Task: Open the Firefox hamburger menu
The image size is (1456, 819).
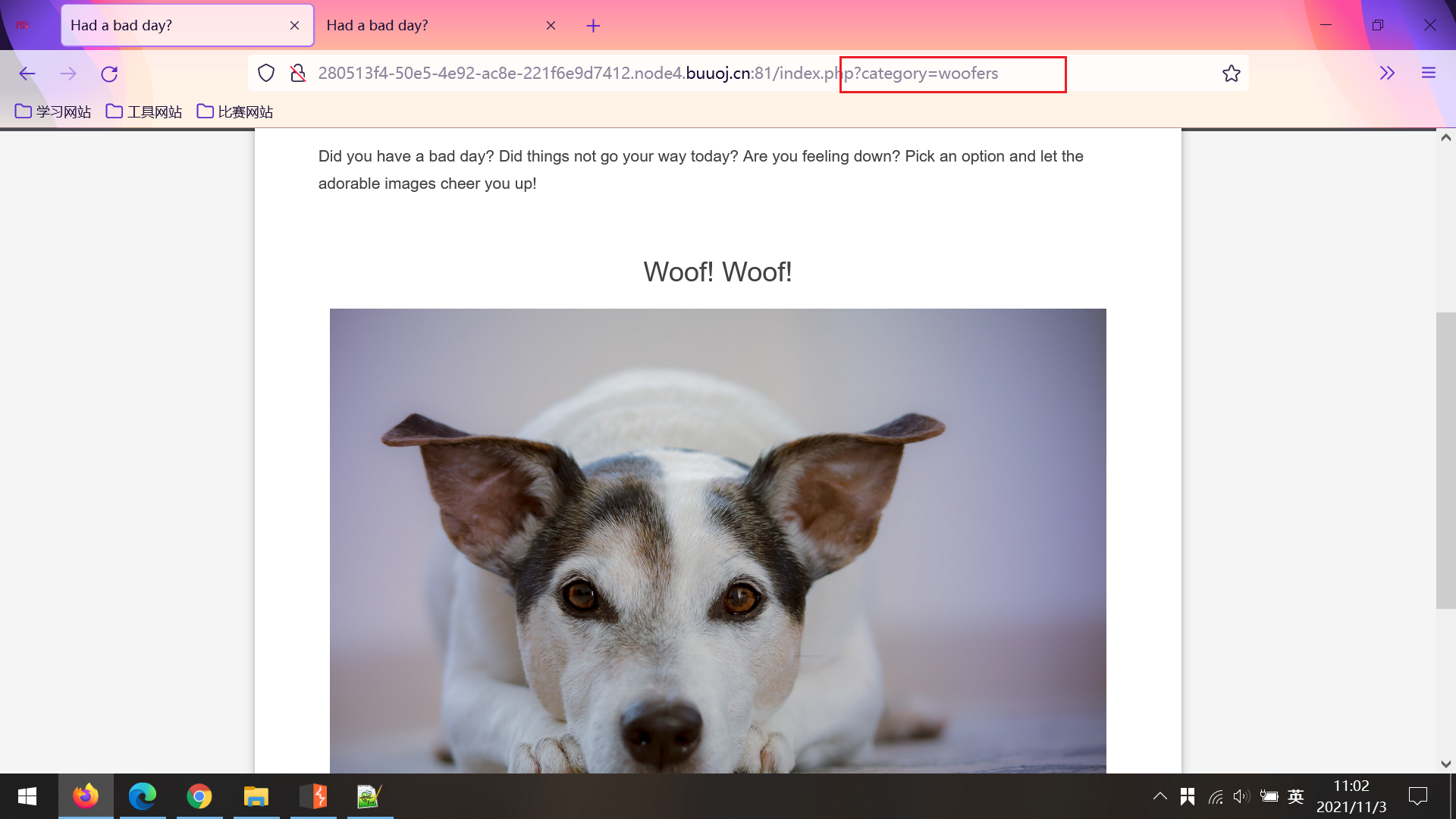Action: 1429,74
